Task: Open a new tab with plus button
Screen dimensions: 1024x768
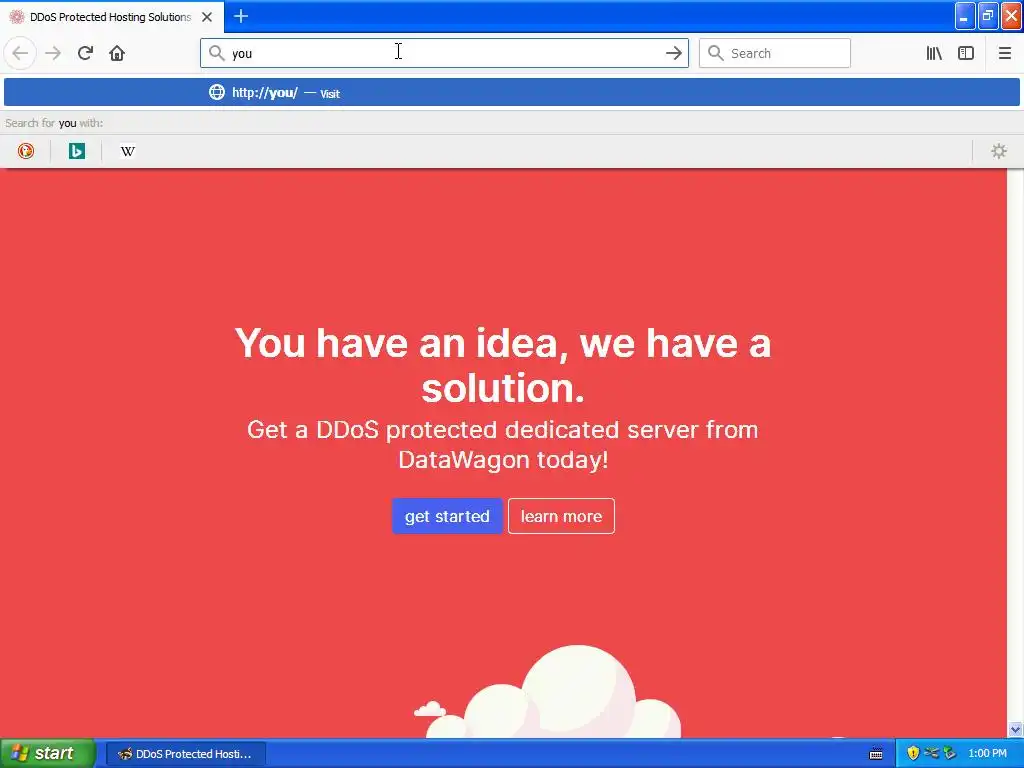Action: (241, 17)
